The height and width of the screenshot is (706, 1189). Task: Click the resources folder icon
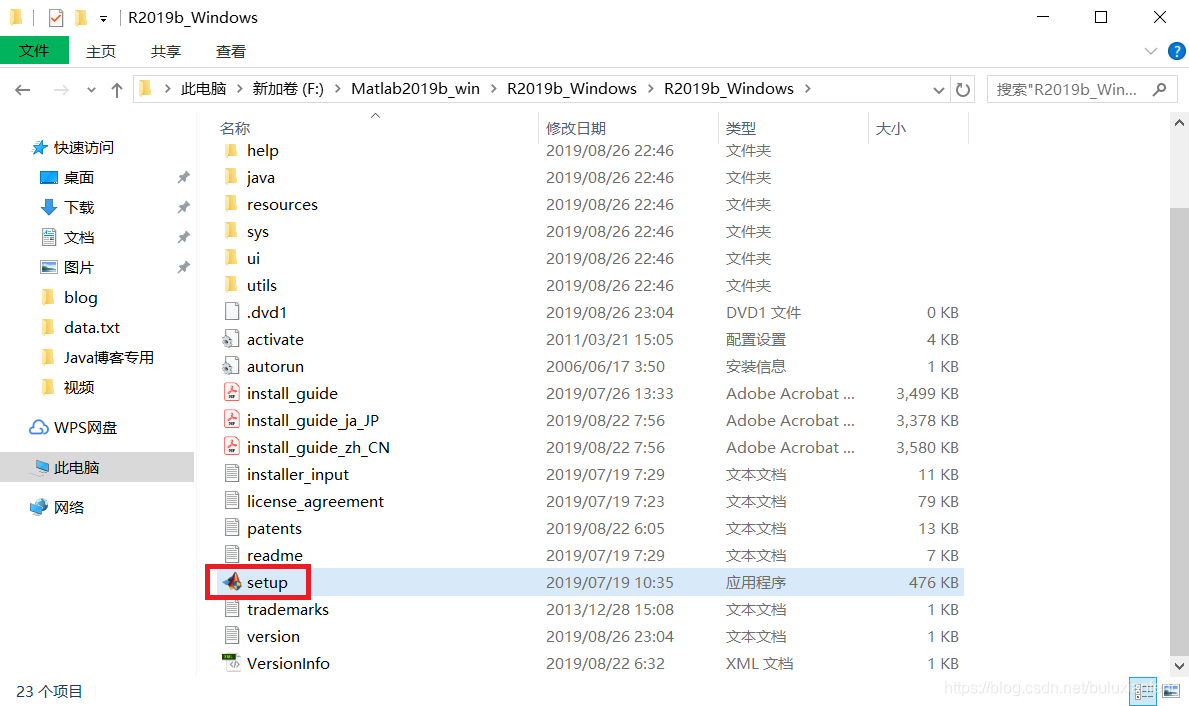point(232,204)
